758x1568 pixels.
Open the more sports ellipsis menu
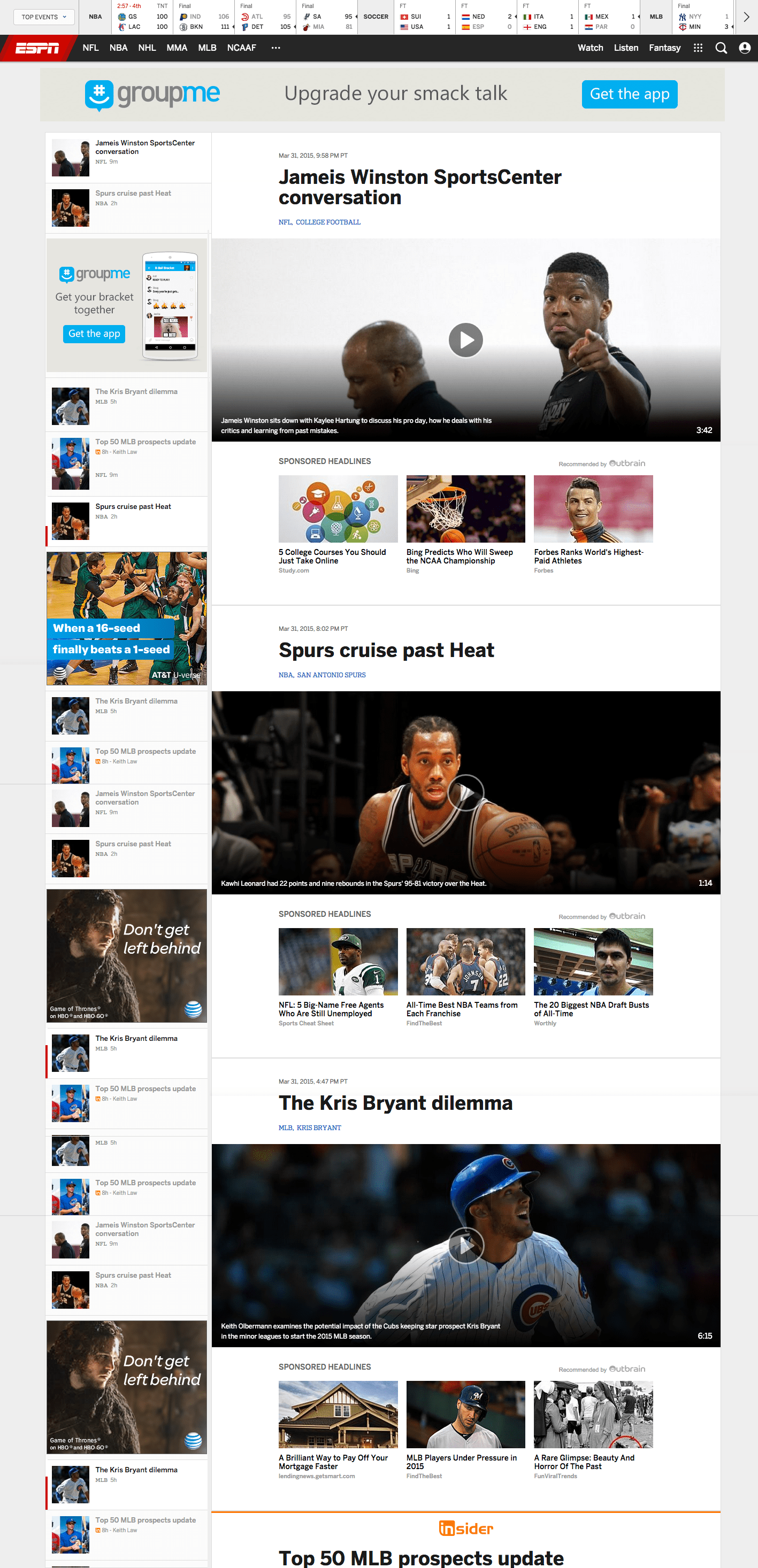276,48
